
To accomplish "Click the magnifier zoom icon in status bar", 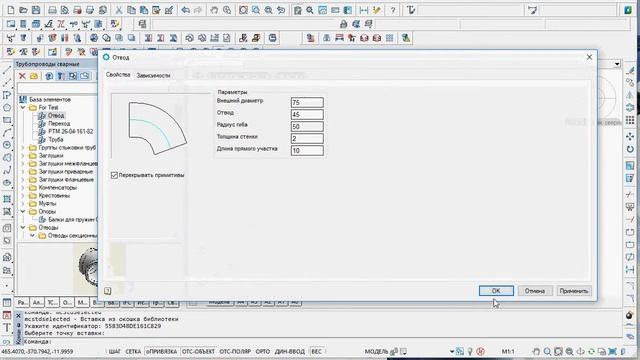I will 547,351.
